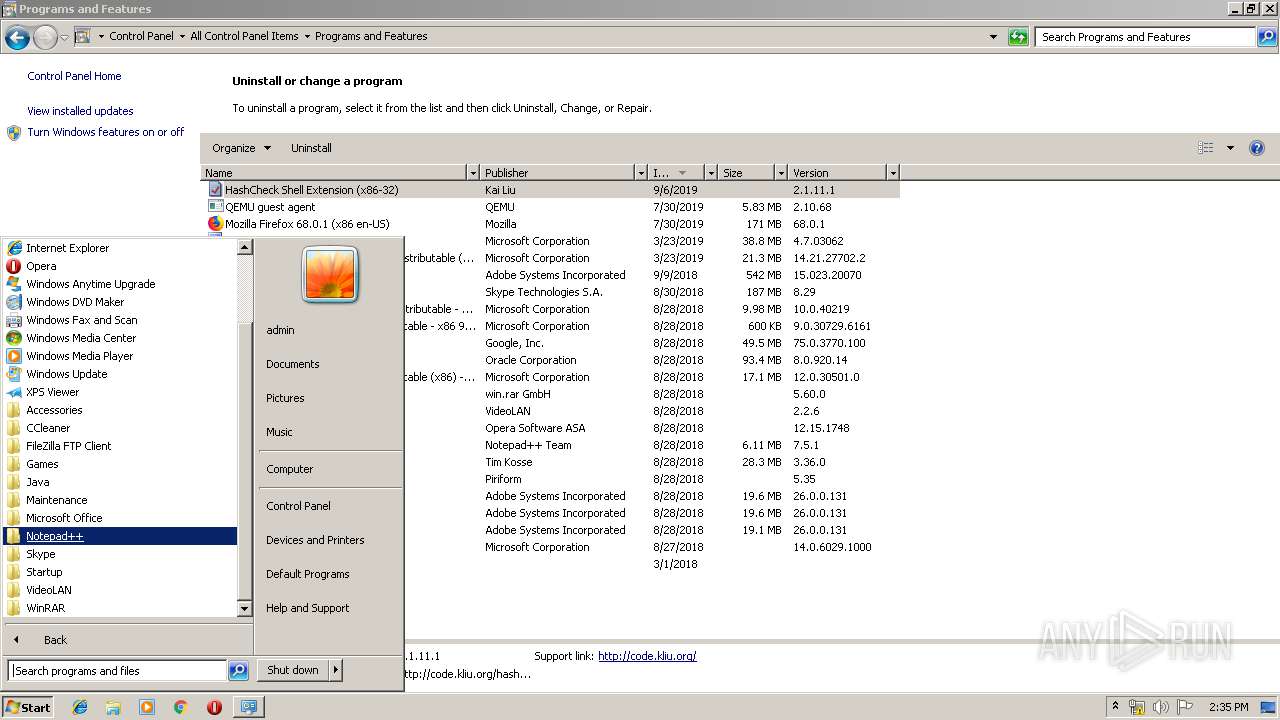Open the Java folder

coord(37,482)
